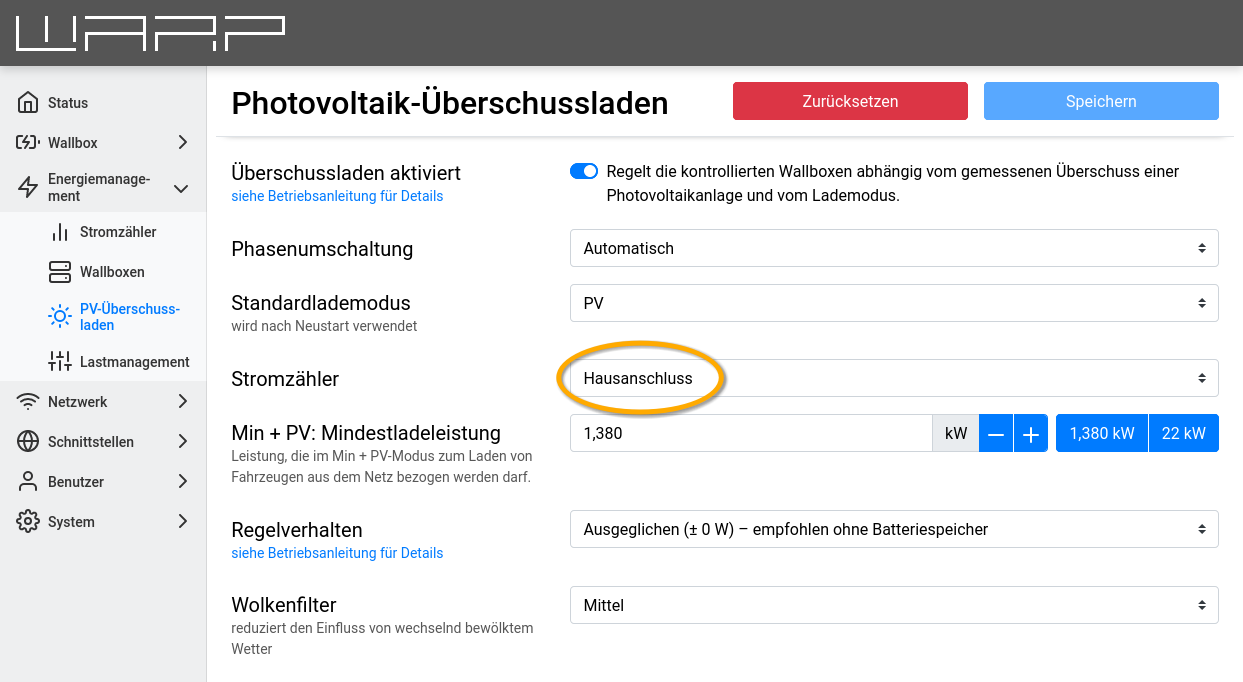Open PV-Überschussladen via its sun icon

point(60,316)
